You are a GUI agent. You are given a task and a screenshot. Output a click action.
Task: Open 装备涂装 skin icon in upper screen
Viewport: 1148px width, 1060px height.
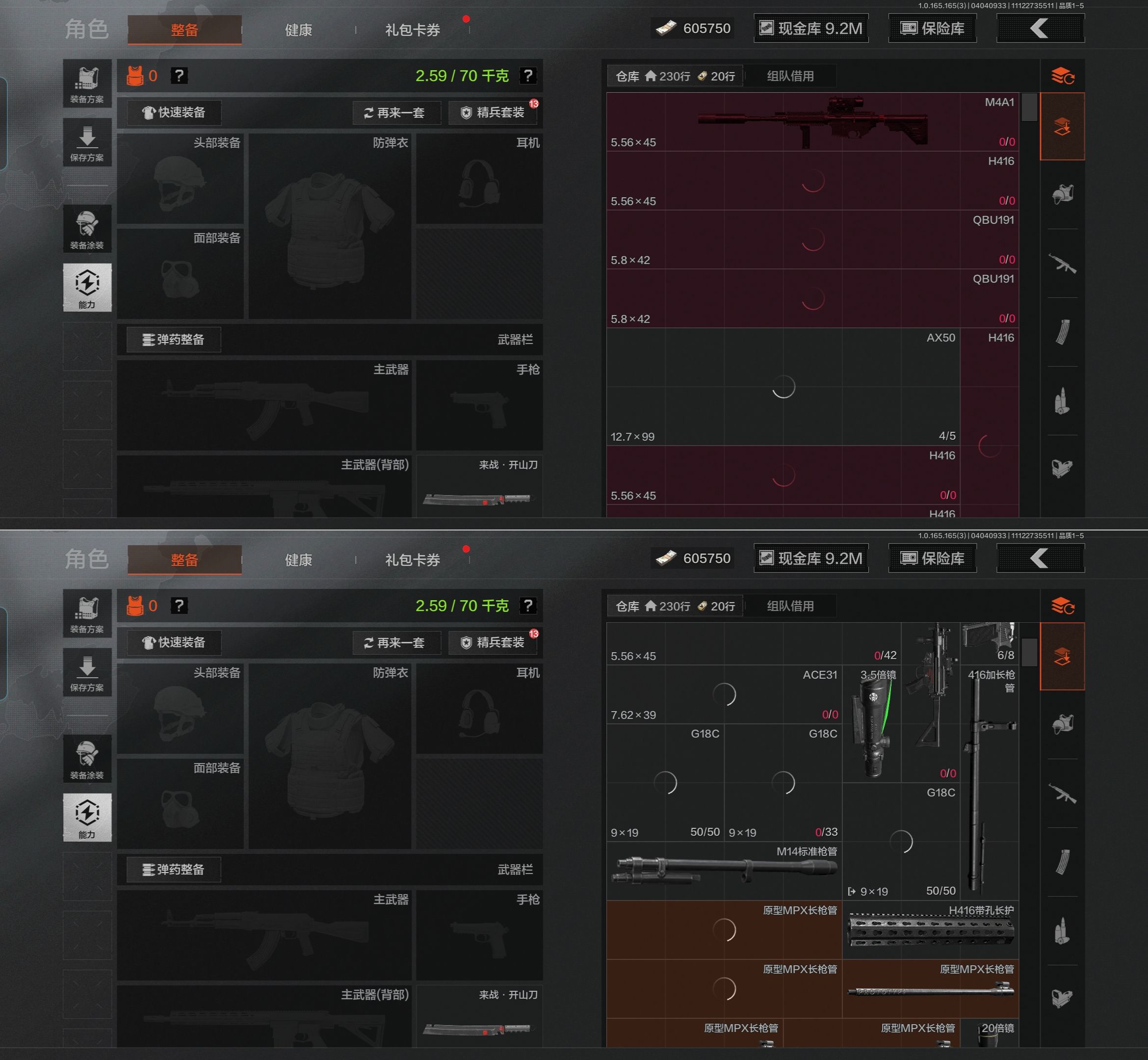coord(87,230)
